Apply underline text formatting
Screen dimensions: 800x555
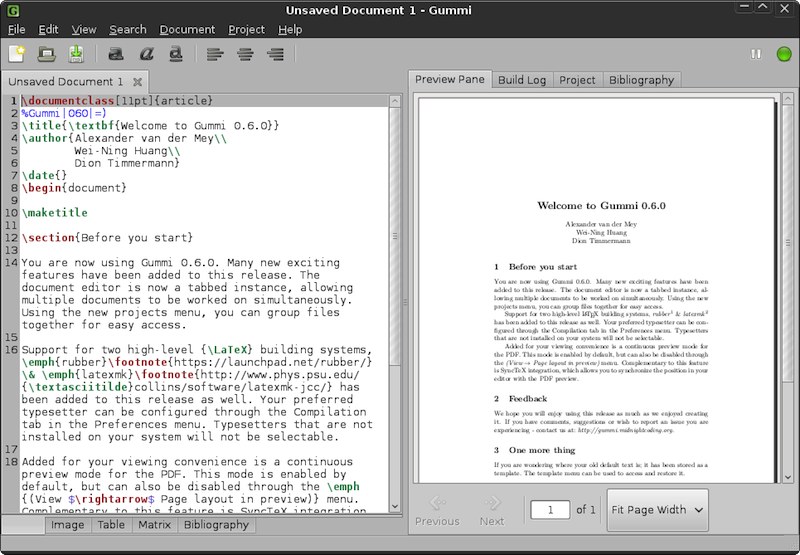(x=176, y=54)
